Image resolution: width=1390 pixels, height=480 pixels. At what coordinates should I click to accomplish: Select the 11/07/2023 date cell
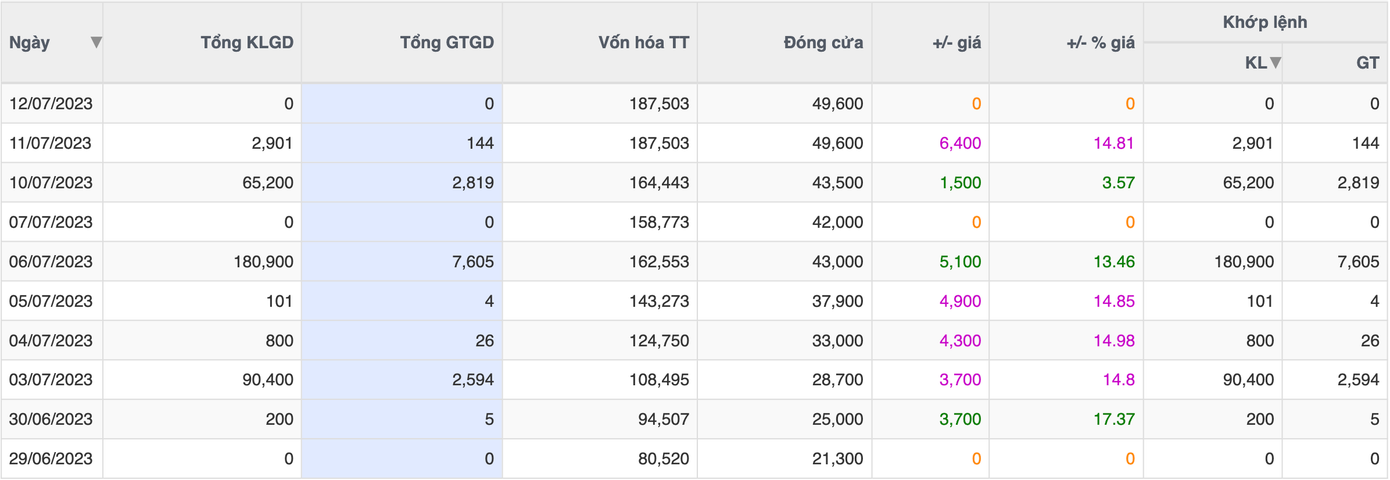pyautogui.click(x=50, y=143)
